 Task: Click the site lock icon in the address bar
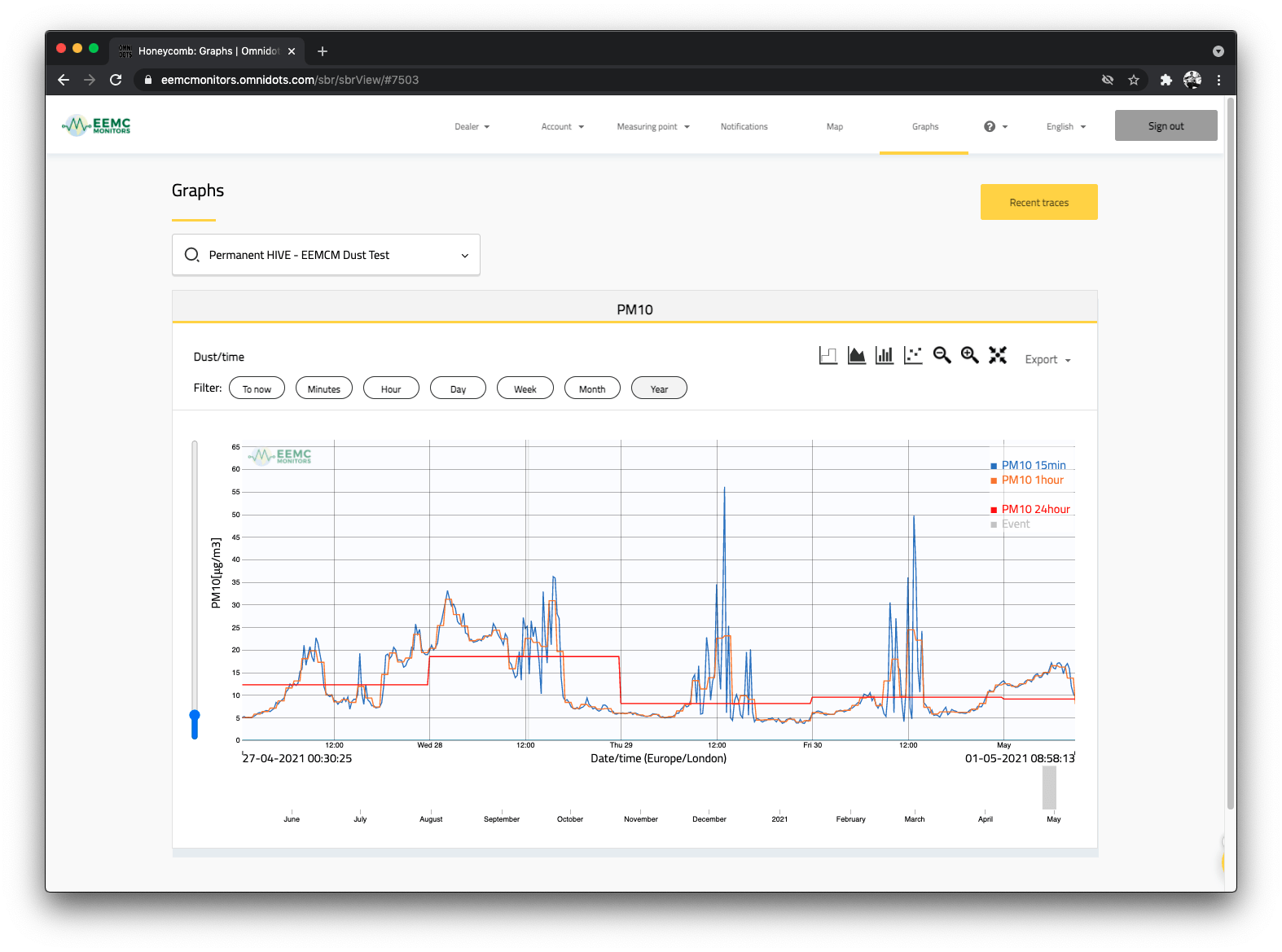point(148,80)
